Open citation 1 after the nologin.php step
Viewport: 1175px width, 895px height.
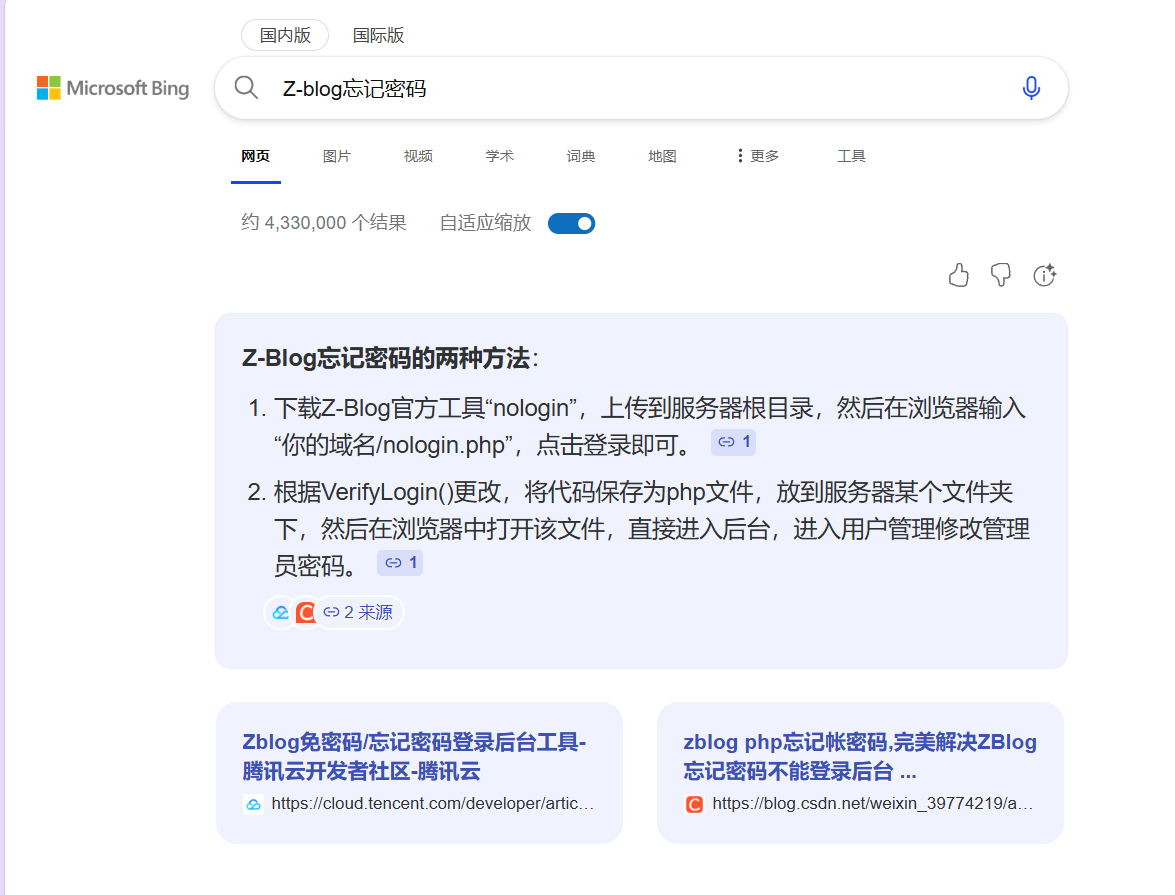734,442
